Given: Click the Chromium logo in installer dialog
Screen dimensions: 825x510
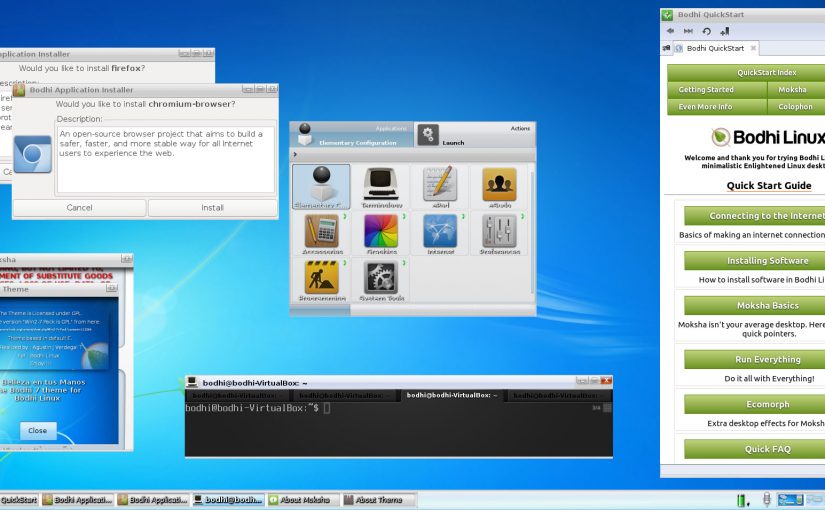Looking at the screenshot, I should pos(33,154).
